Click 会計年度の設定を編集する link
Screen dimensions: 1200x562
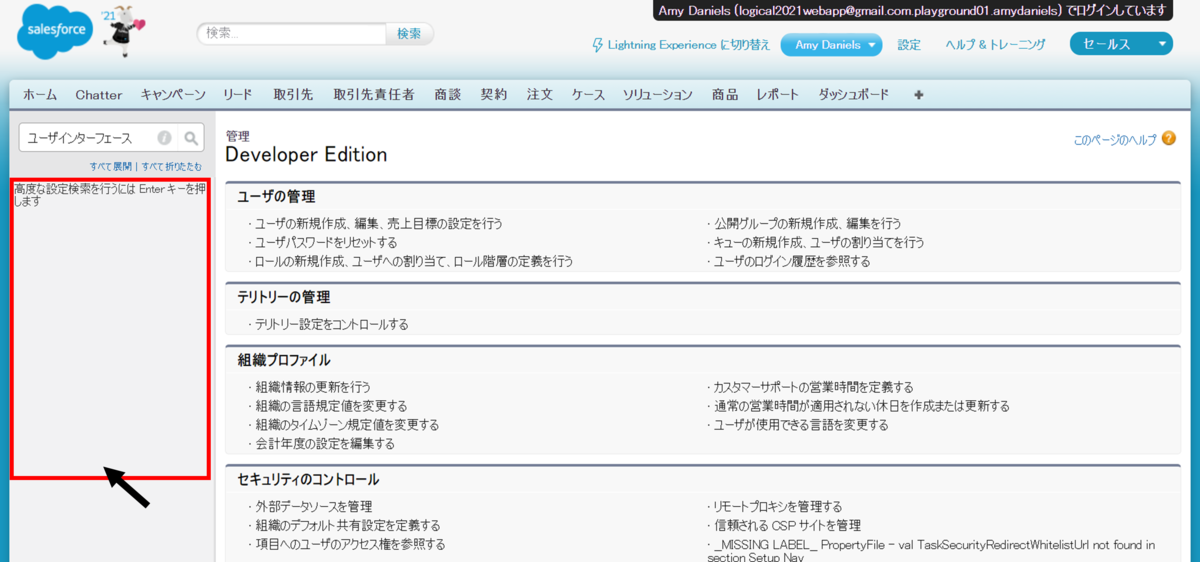click(325, 444)
